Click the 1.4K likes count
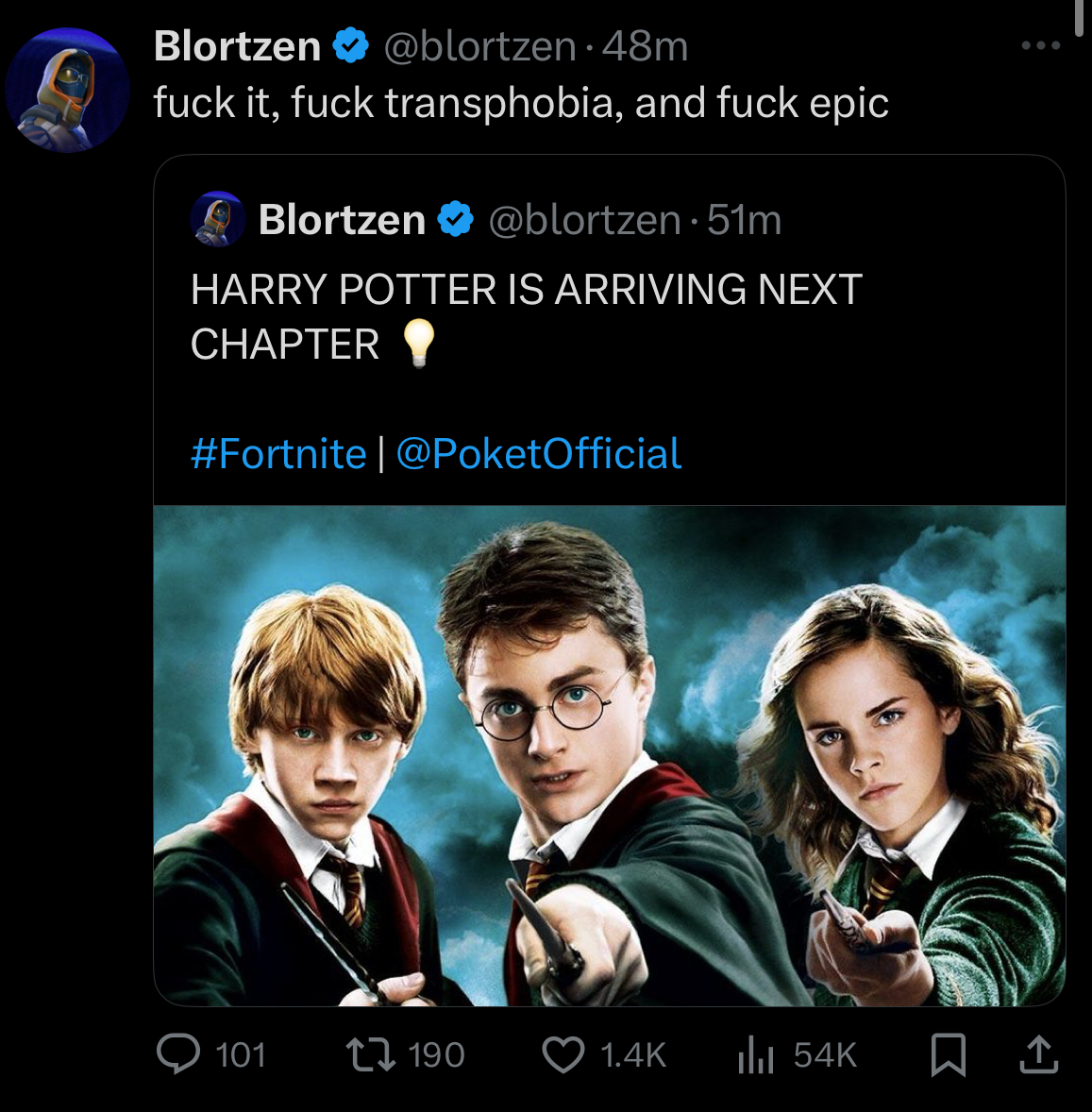This screenshot has width=1092, height=1112. pos(633,1055)
